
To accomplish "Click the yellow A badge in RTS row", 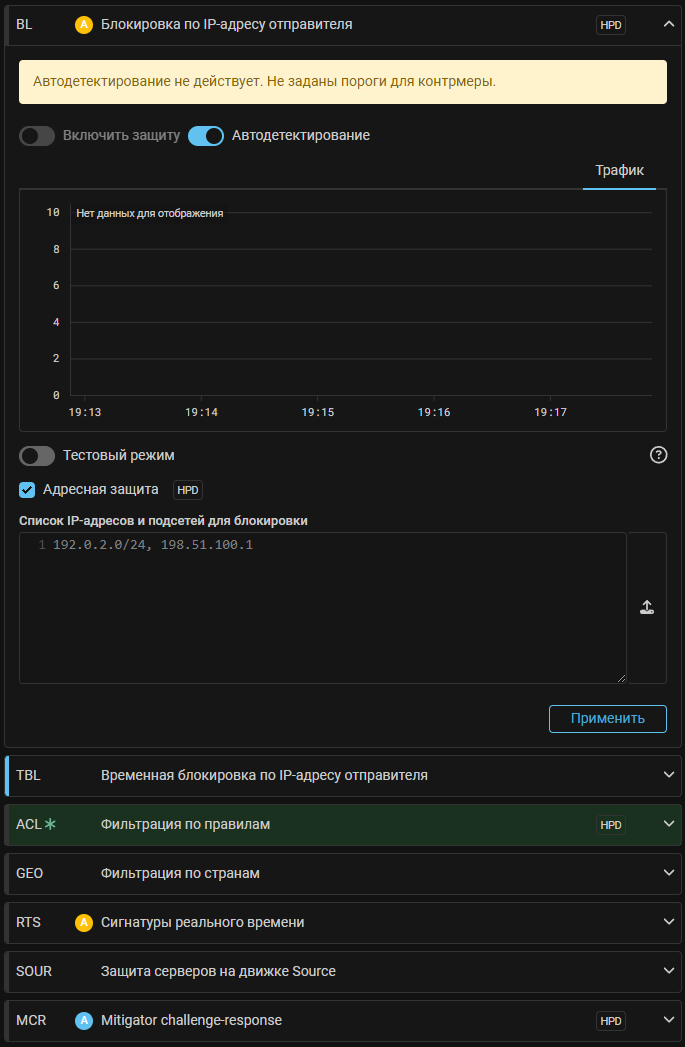I will click(x=84, y=922).
